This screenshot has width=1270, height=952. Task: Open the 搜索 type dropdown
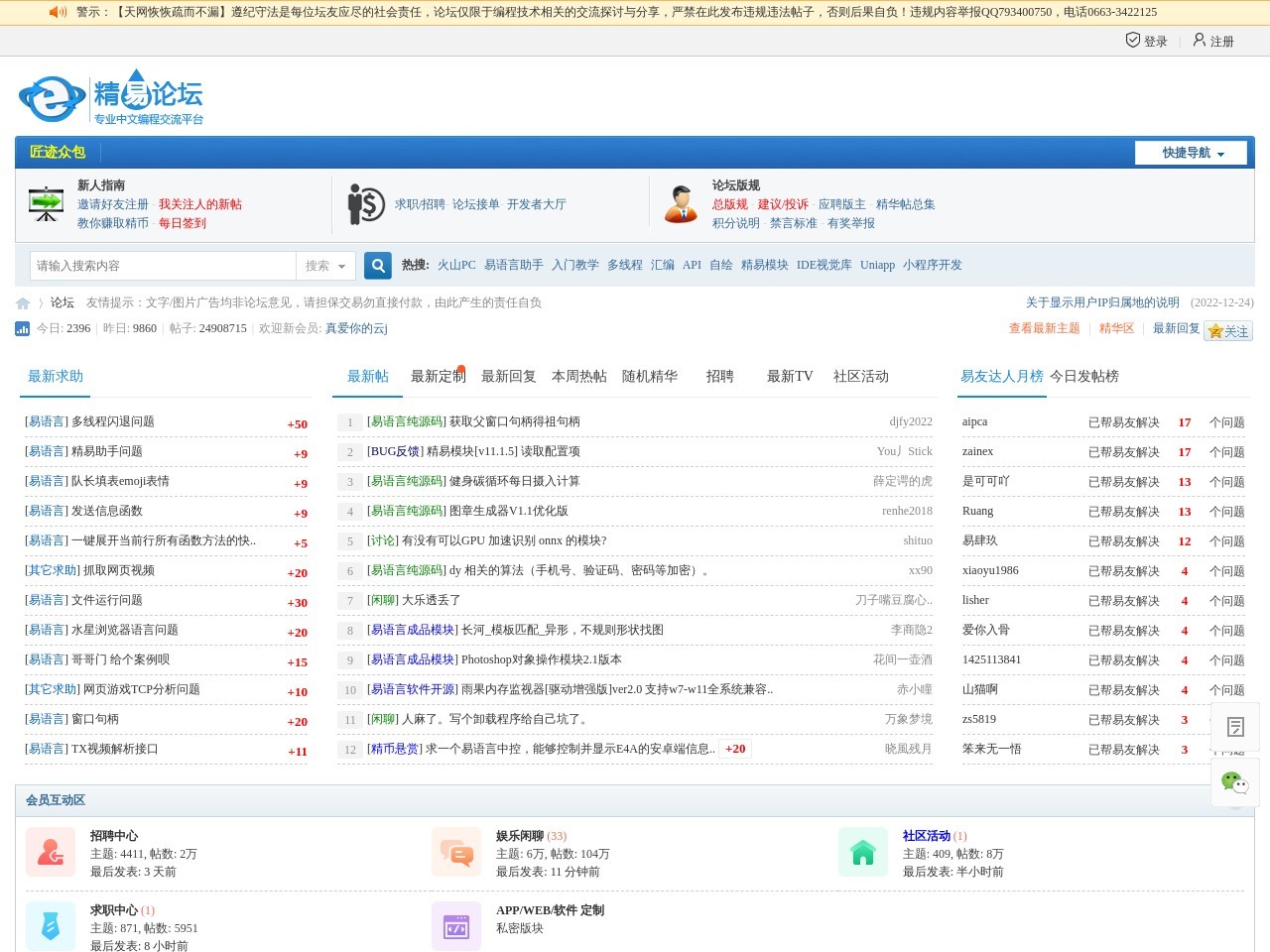pos(325,266)
